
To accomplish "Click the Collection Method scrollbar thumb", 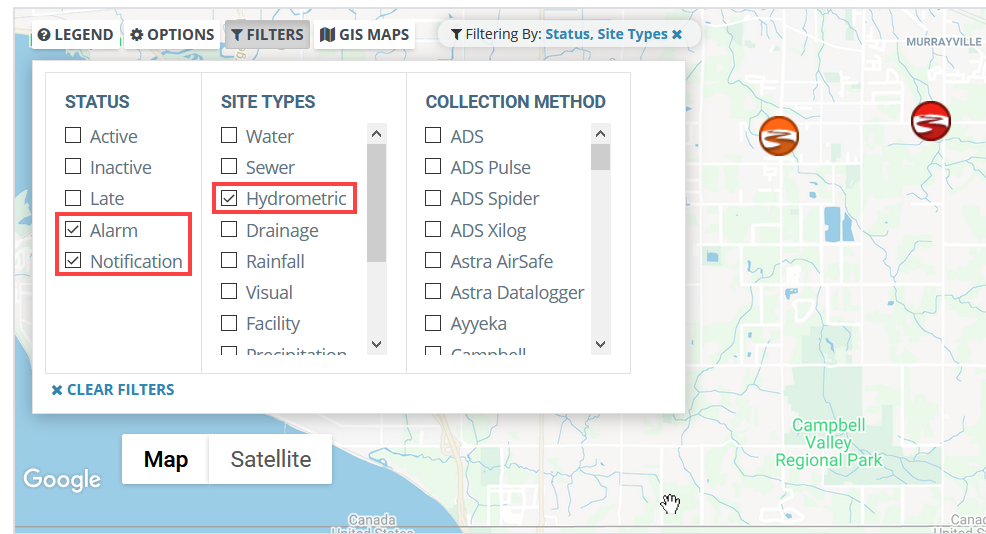I will point(601,157).
